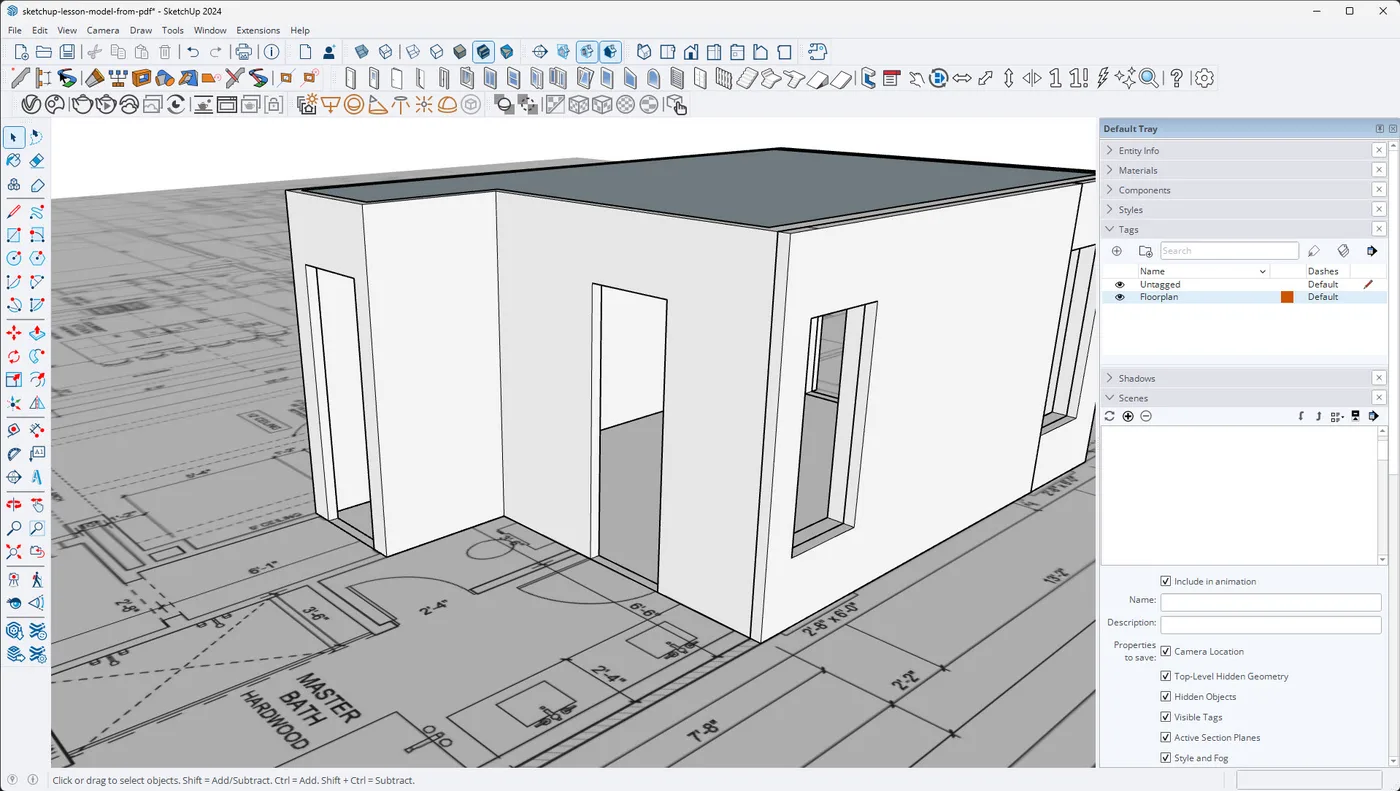Screen dimensions: 1400x791
Task: Disable the Hidden Objects checkbox
Action: click(x=1165, y=696)
